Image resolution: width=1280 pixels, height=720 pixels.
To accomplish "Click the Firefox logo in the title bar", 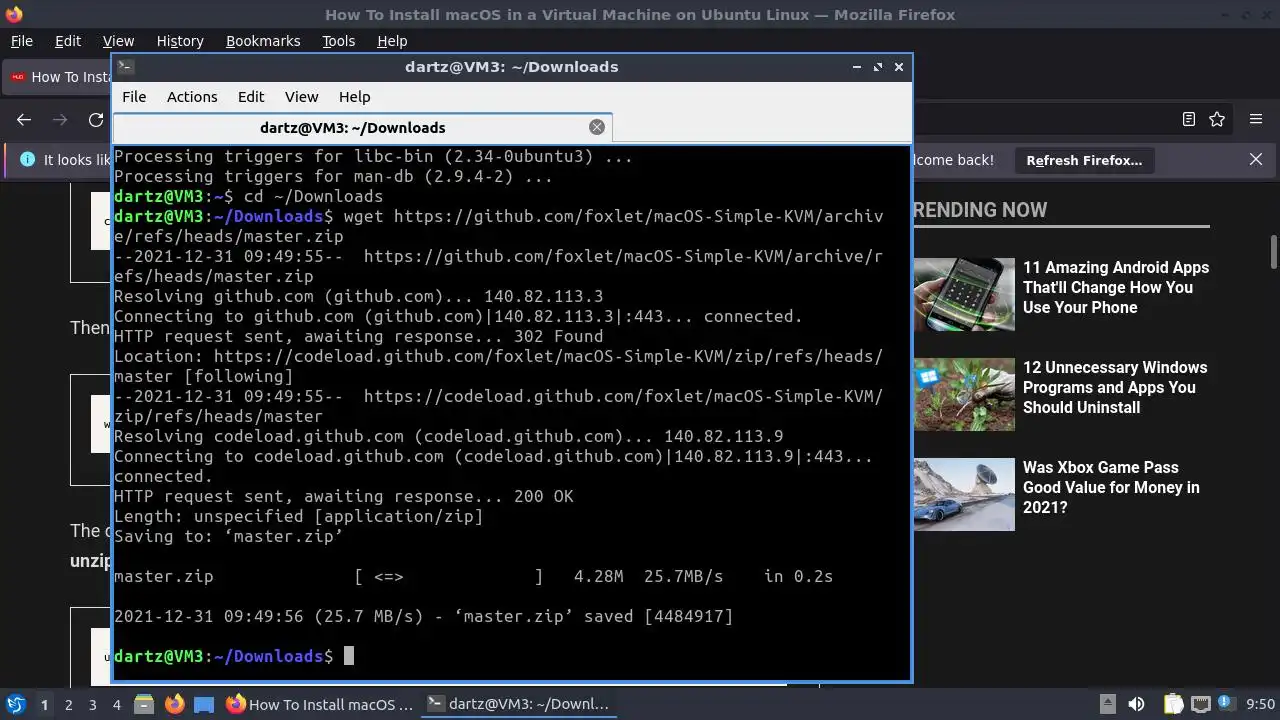I will 14,14.
